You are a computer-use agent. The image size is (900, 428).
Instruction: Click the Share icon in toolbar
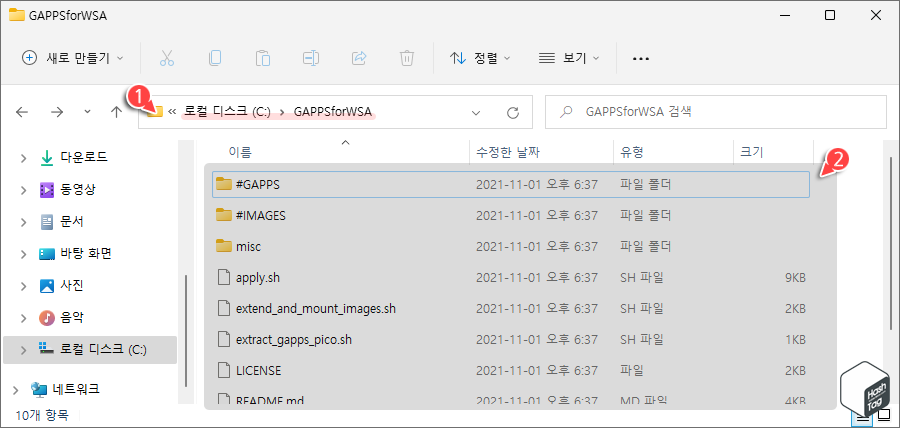(359, 58)
